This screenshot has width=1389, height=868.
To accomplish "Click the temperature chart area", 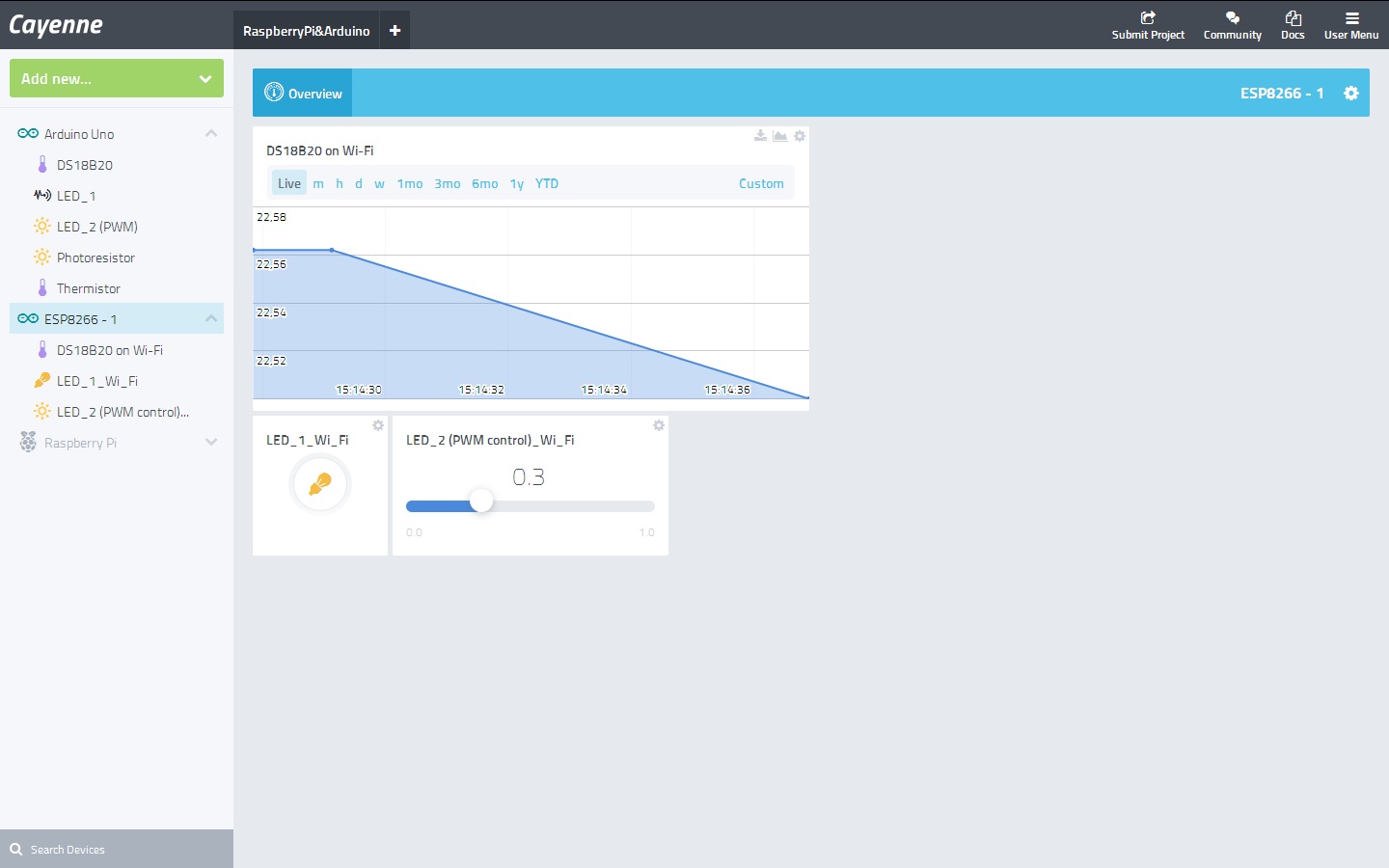I will tap(531, 303).
